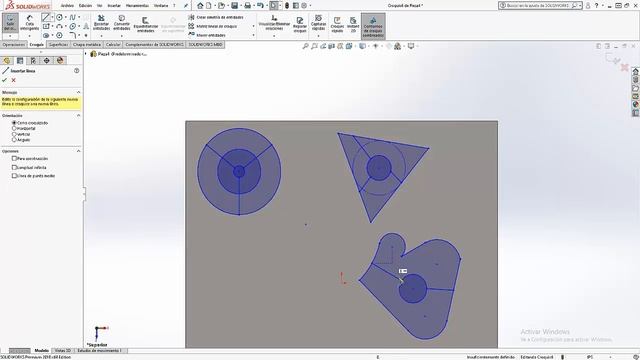This screenshot has height=360, width=640.
Task: Enable Para construcción checkbox
Action: pyautogui.click(x=14, y=158)
